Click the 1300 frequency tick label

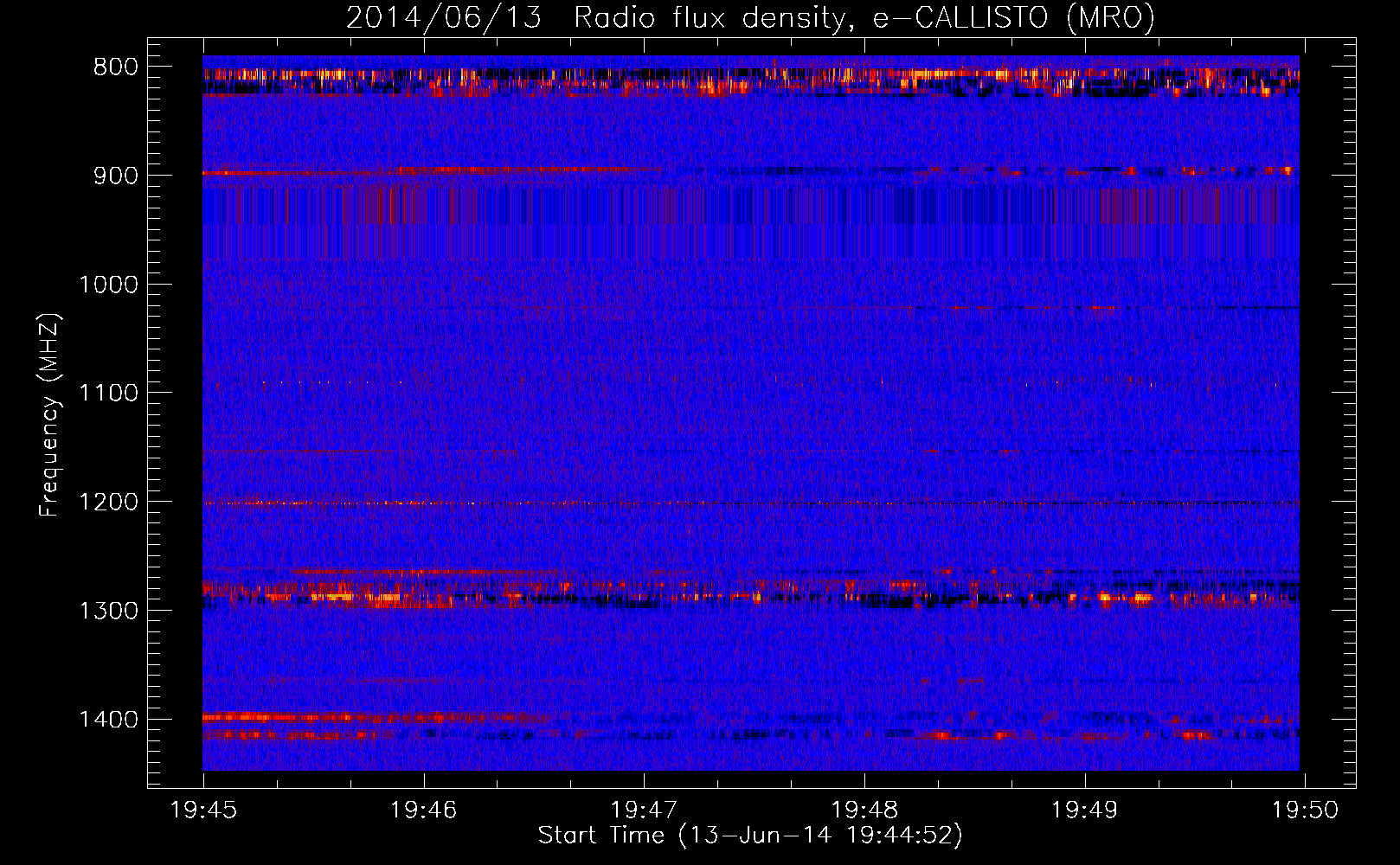click(108, 611)
